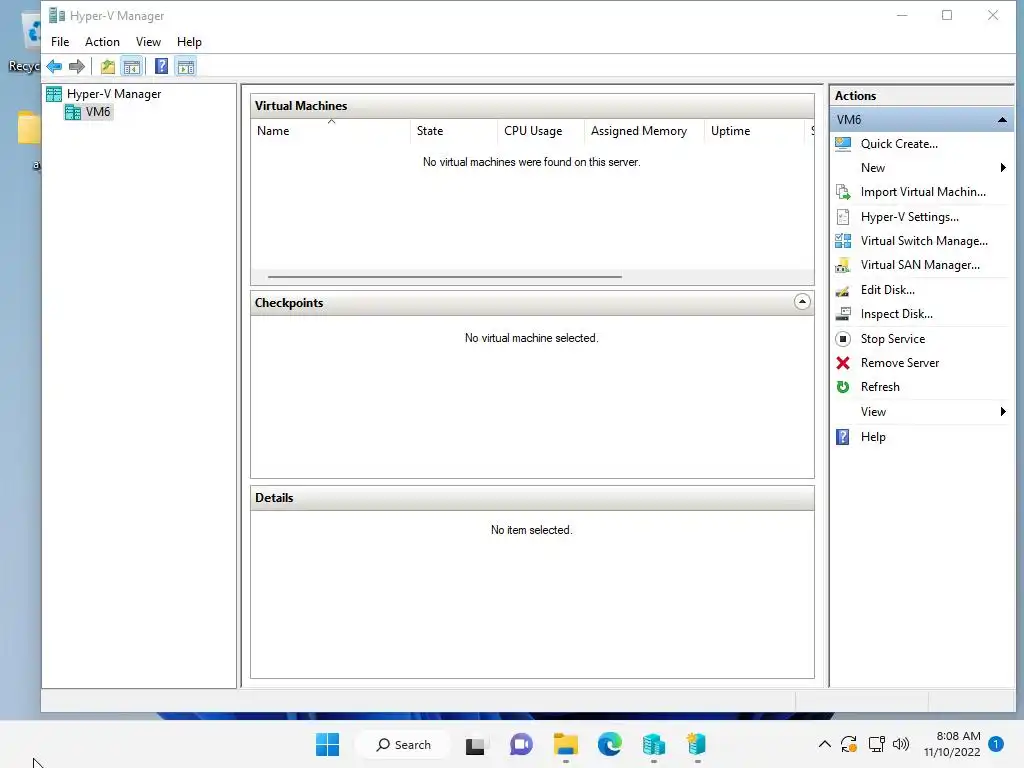Open the clock showing 8:08 AM

click(952, 744)
